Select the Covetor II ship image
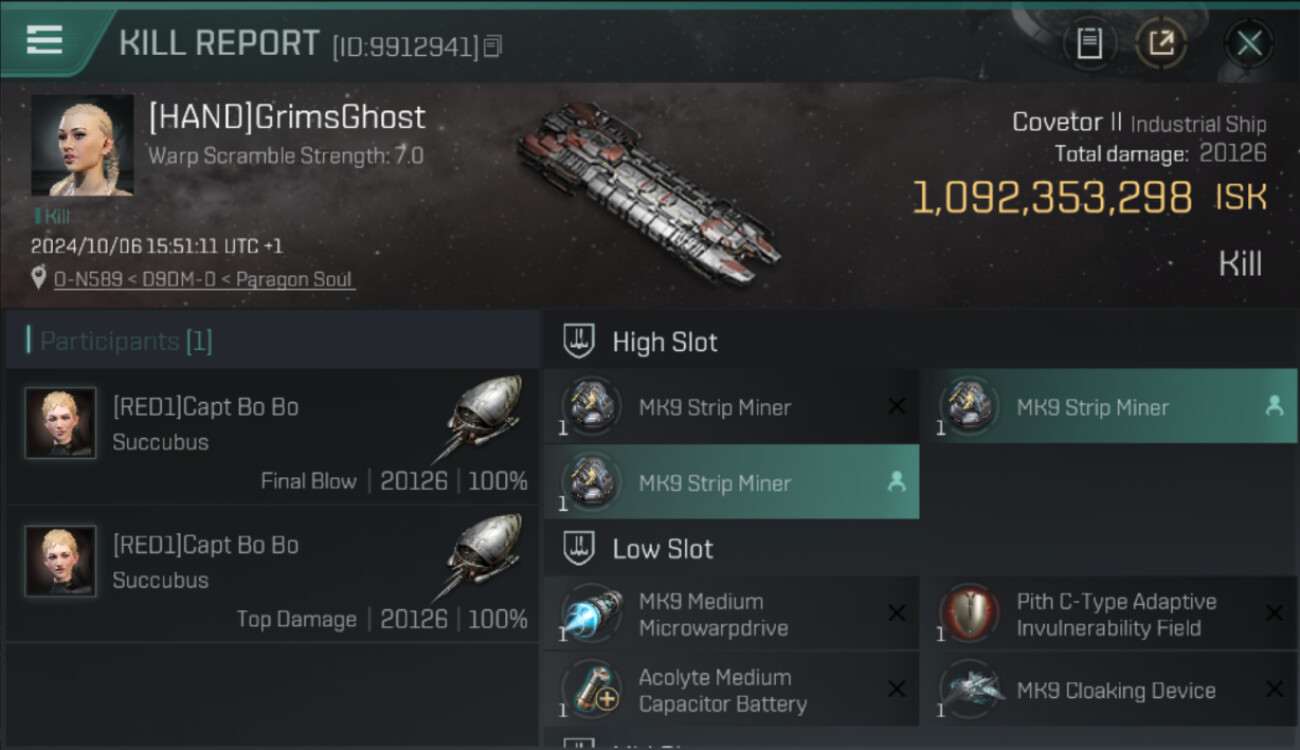This screenshot has height=750, width=1300. click(x=647, y=193)
